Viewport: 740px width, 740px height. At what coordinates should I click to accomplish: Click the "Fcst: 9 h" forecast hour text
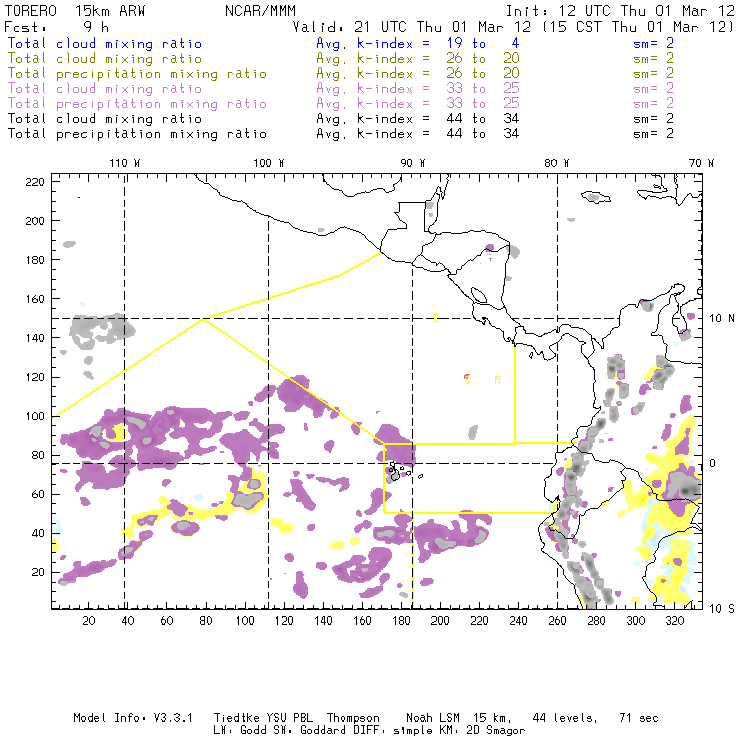coord(56,27)
